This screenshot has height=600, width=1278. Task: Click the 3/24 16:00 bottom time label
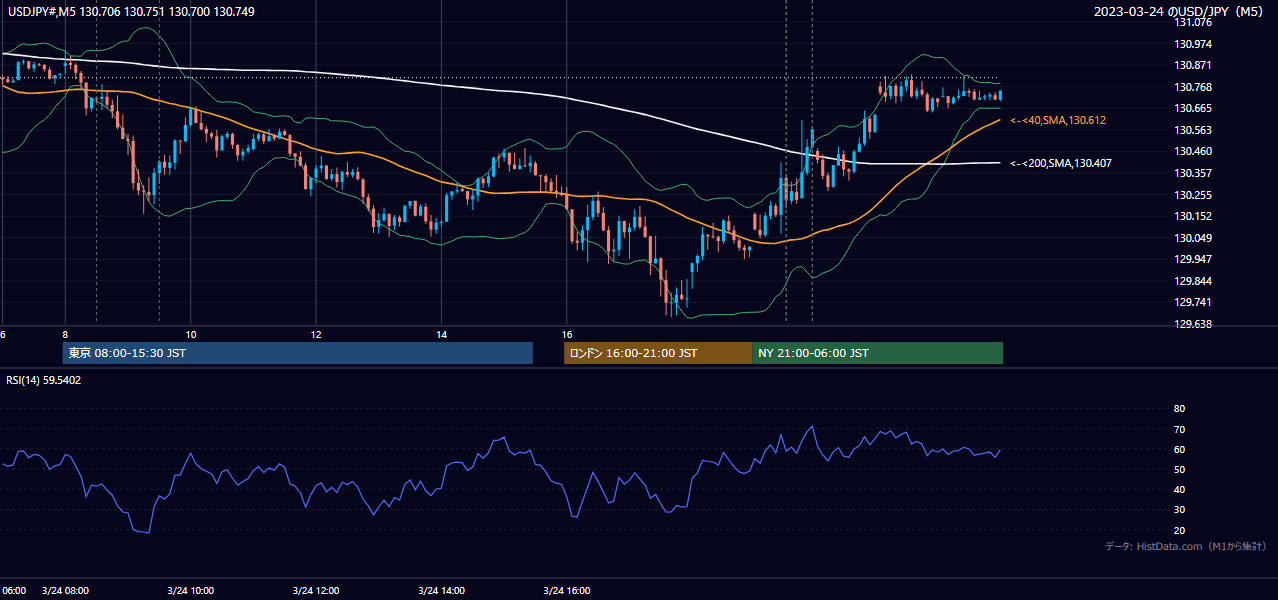[x=567, y=590]
